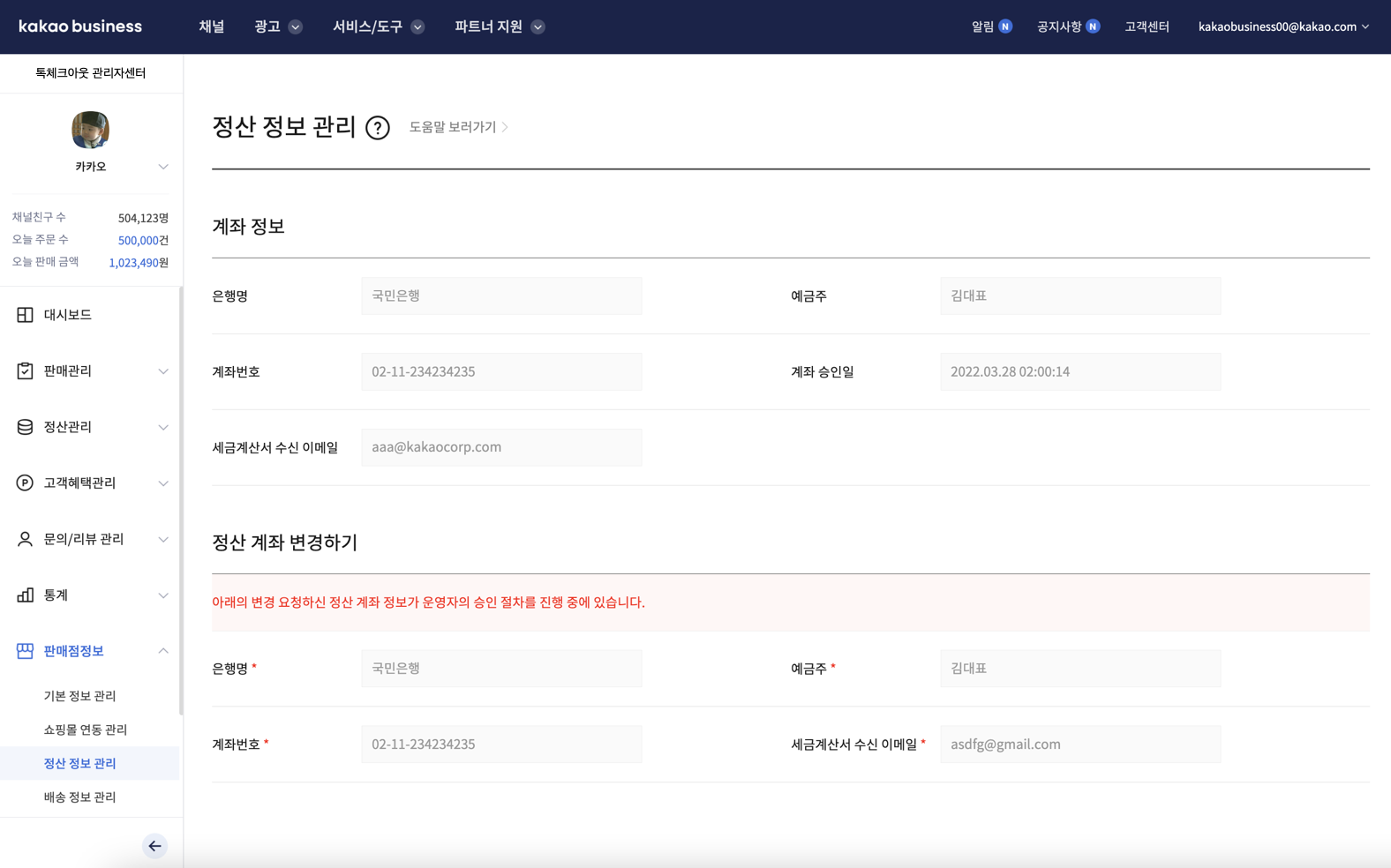Viewport: 1391px width, 868px height.
Task: Open 기본 정보 관리 submenu item
Action: tap(79, 696)
